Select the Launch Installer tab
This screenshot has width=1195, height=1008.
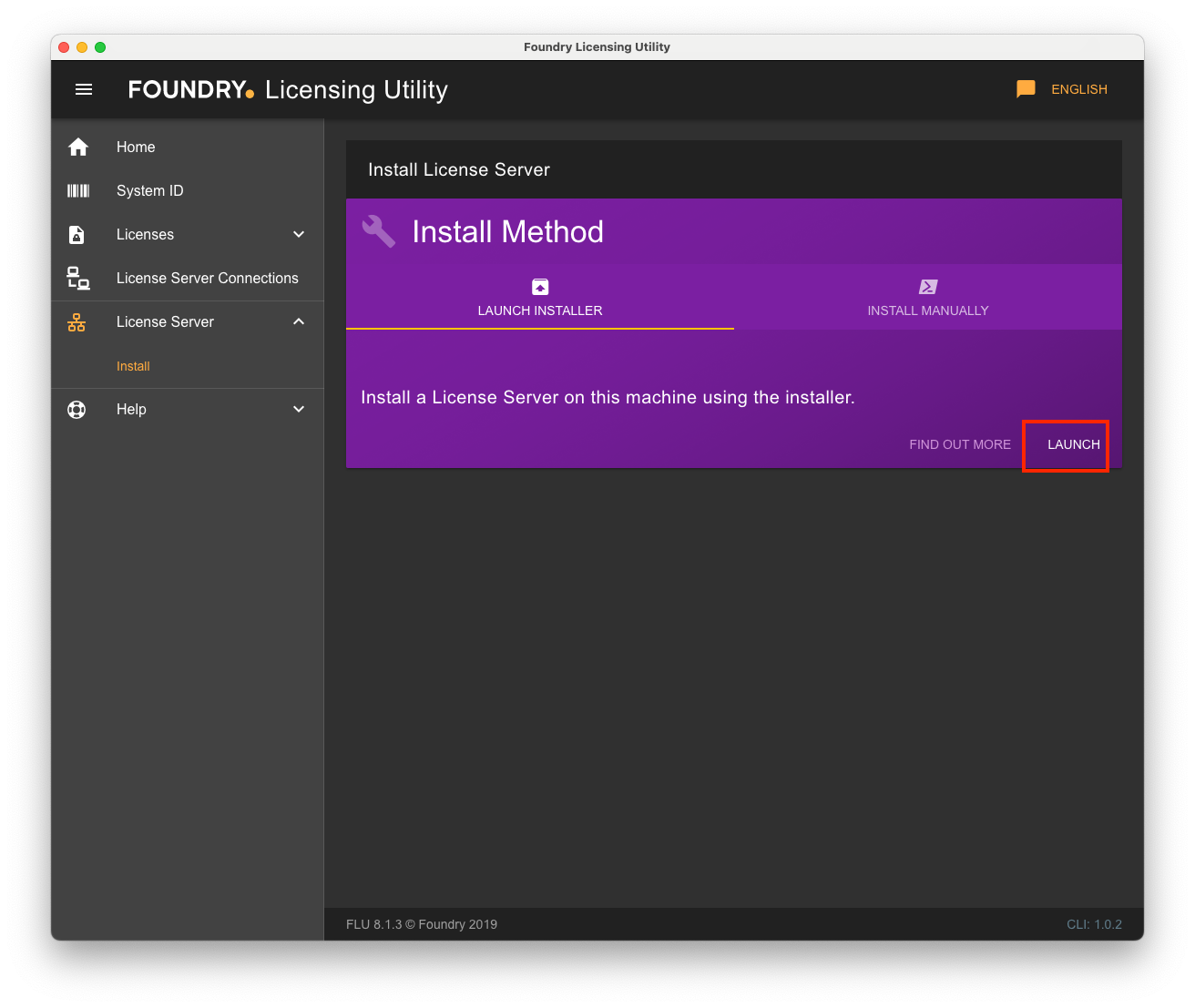[539, 310]
